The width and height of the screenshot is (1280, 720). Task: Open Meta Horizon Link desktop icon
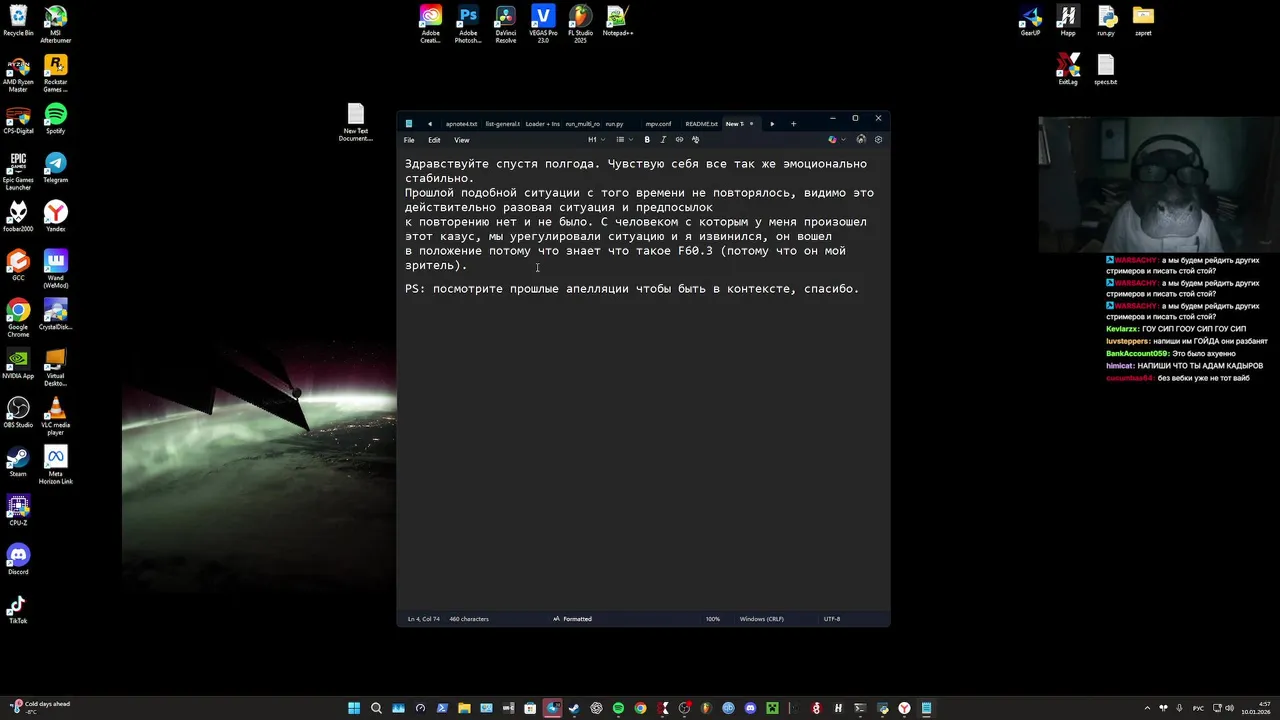(x=56, y=466)
